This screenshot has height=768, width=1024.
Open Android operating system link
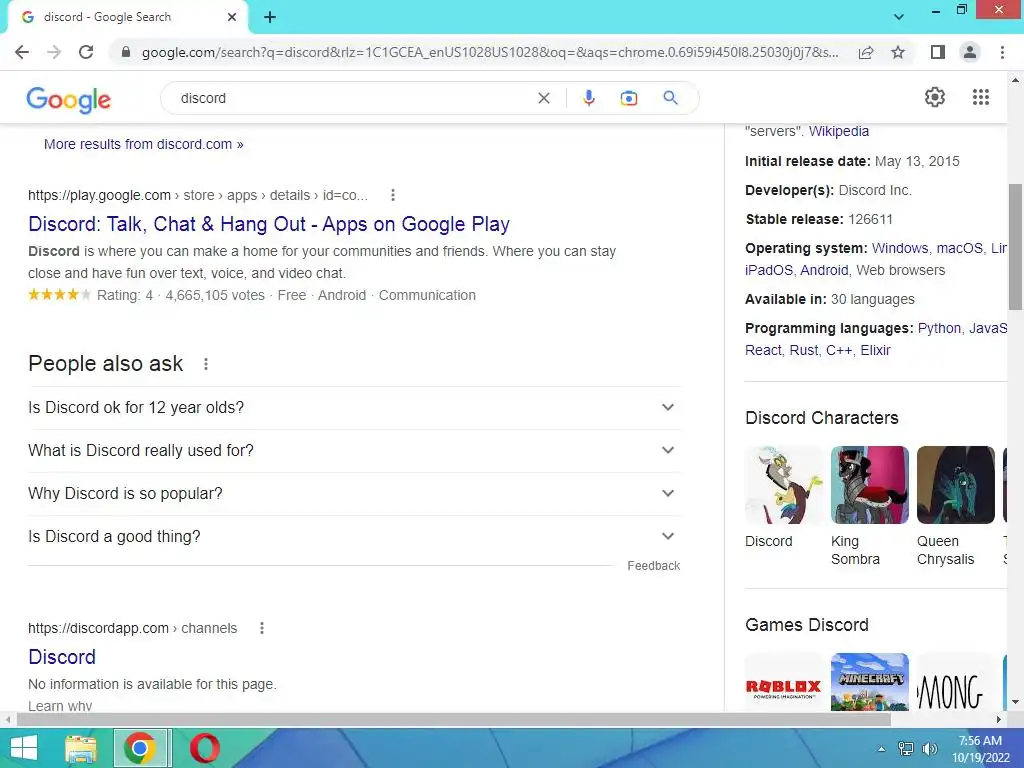coord(824,270)
